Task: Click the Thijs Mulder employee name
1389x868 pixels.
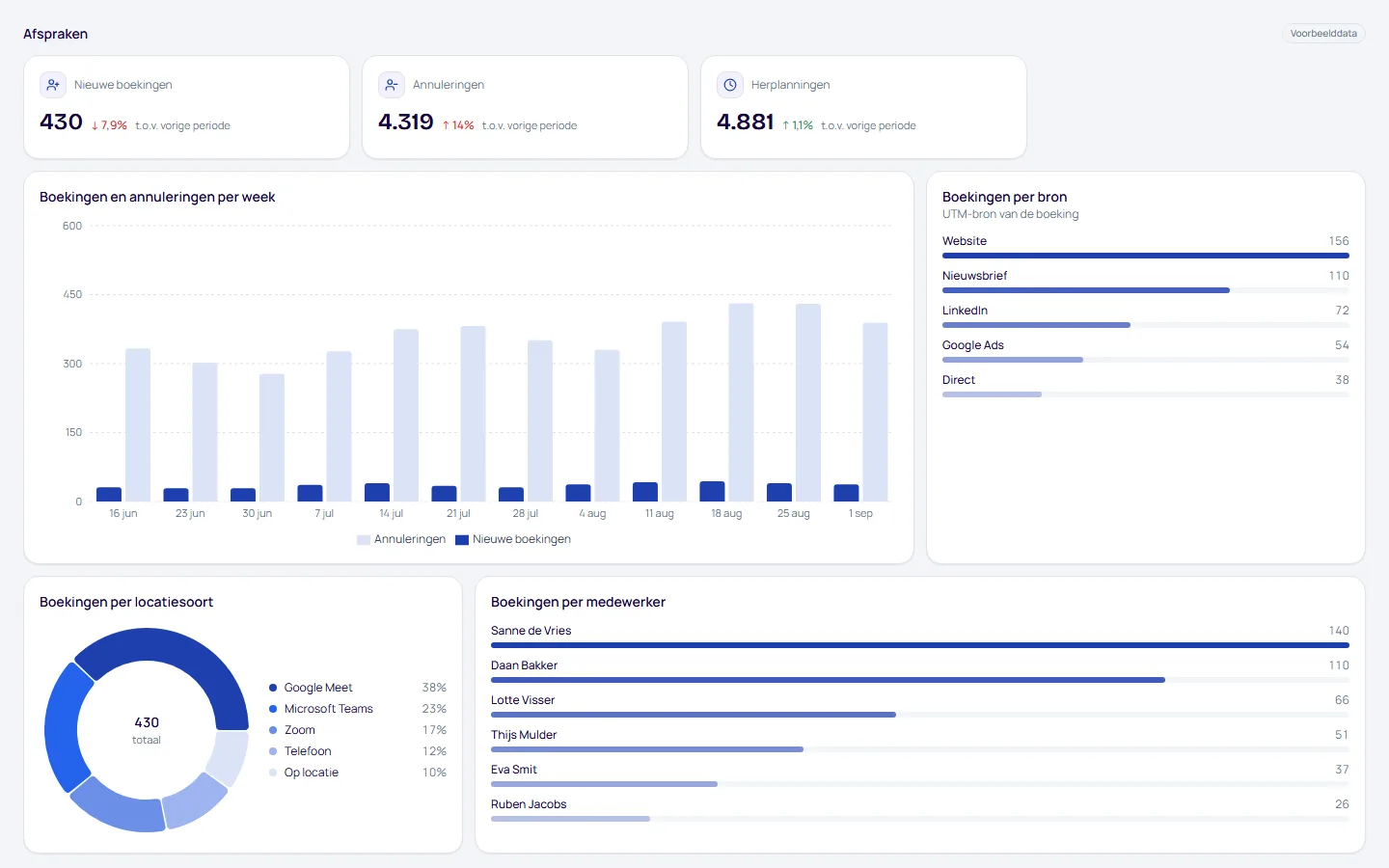Action: (x=524, y=735)
